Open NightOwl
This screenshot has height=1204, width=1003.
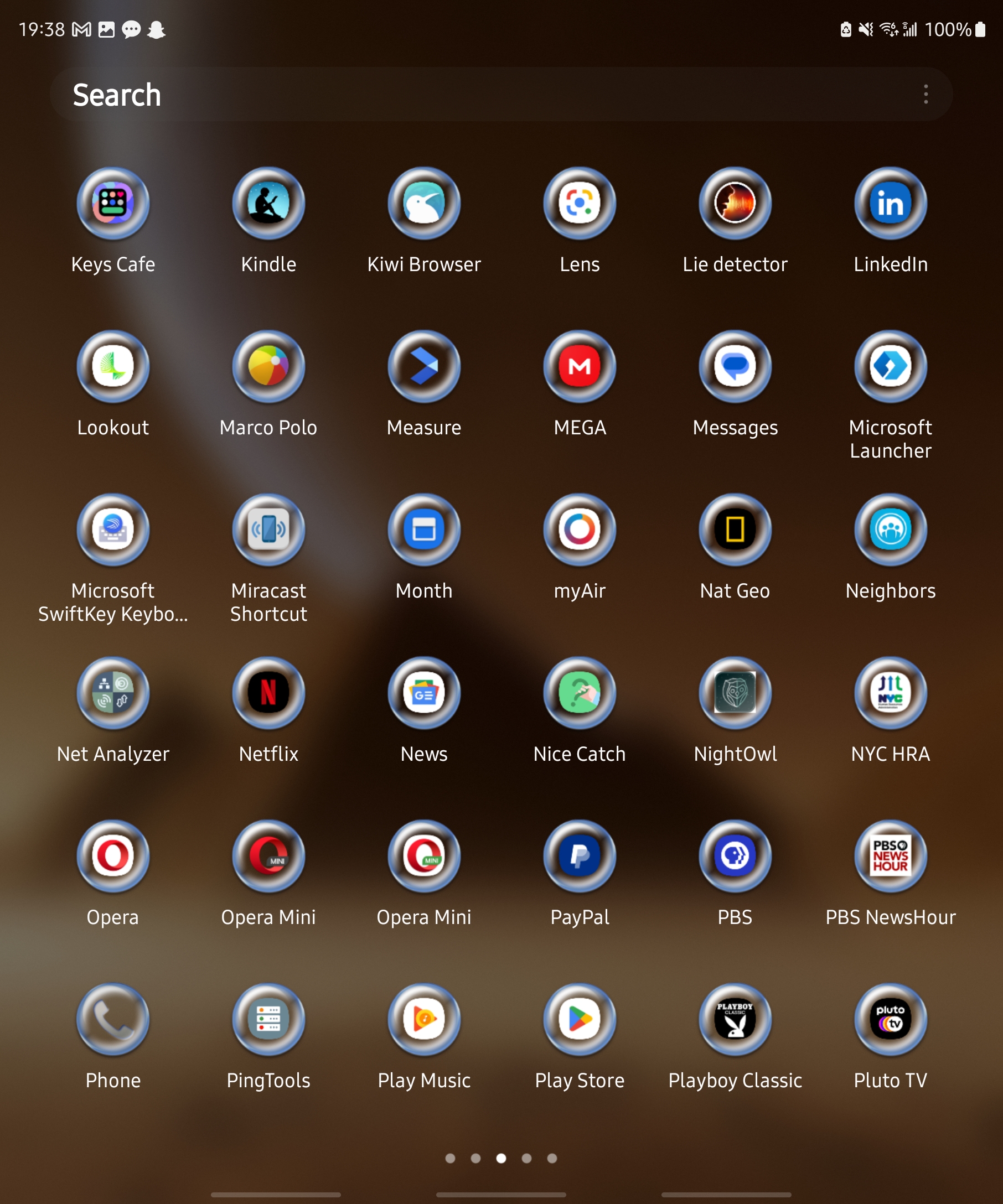point(735,693)
